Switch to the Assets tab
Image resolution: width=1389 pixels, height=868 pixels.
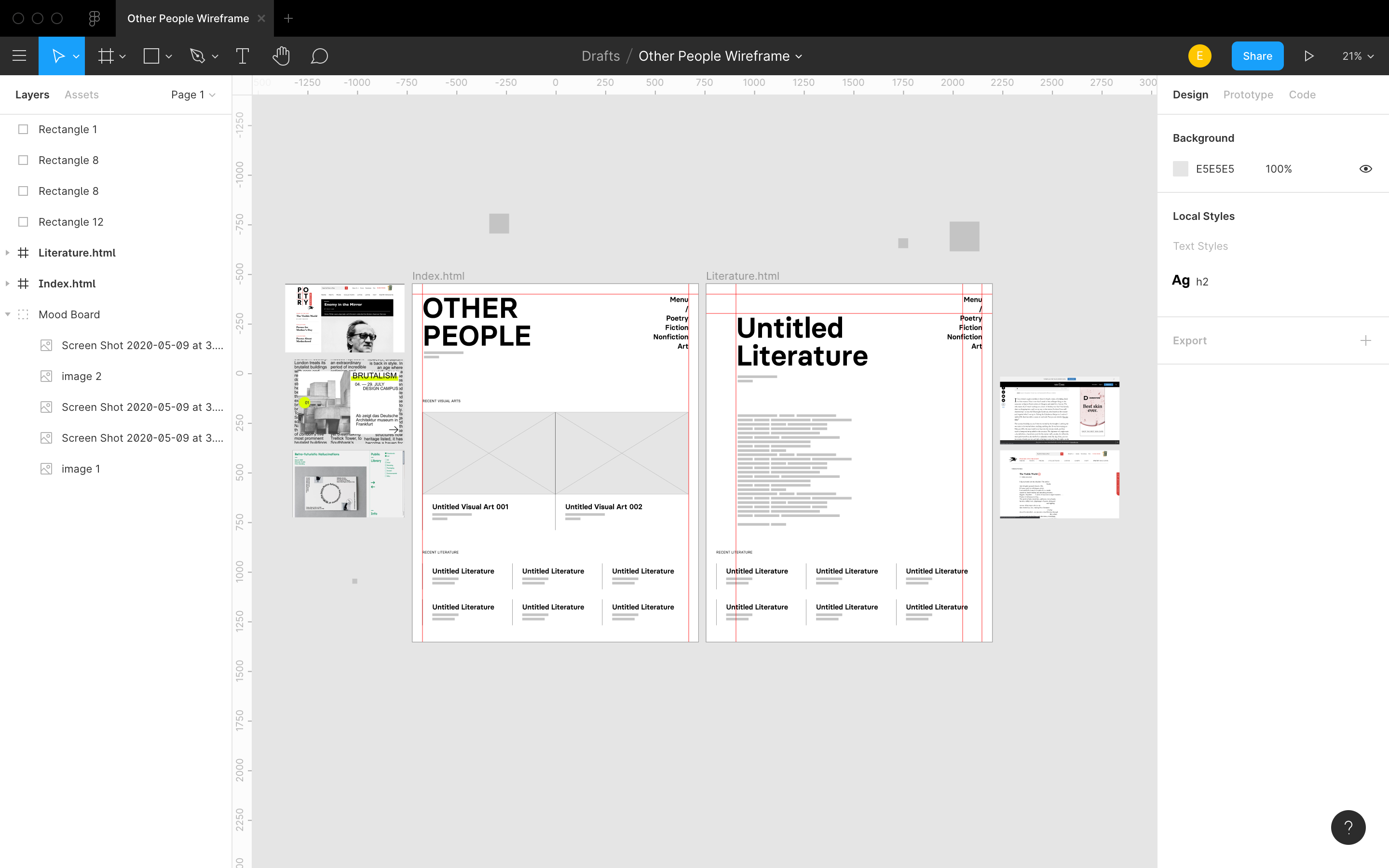click(x=82, y=95)
